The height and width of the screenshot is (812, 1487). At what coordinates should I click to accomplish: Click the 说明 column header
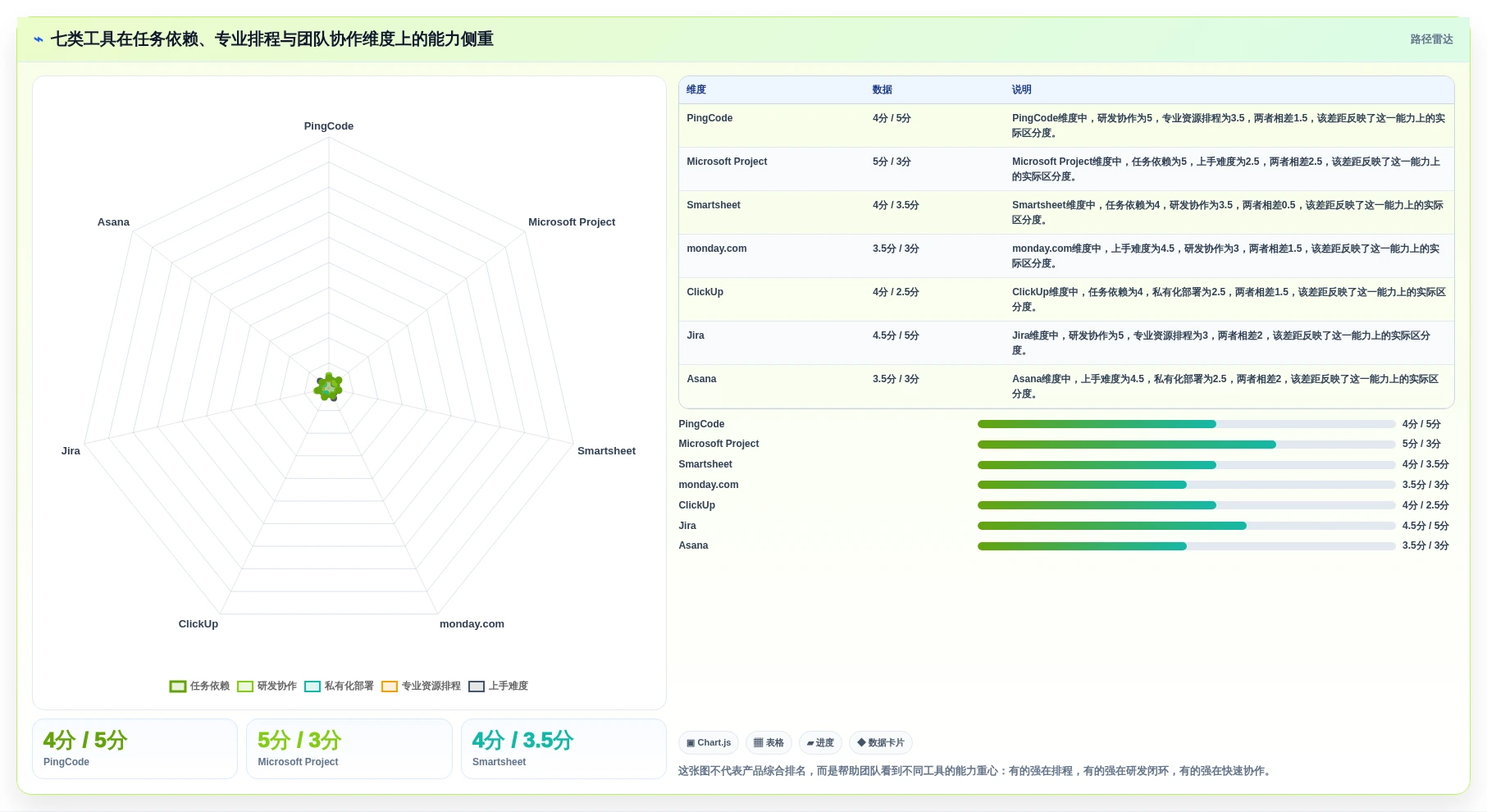click(x=1022, y=89)
